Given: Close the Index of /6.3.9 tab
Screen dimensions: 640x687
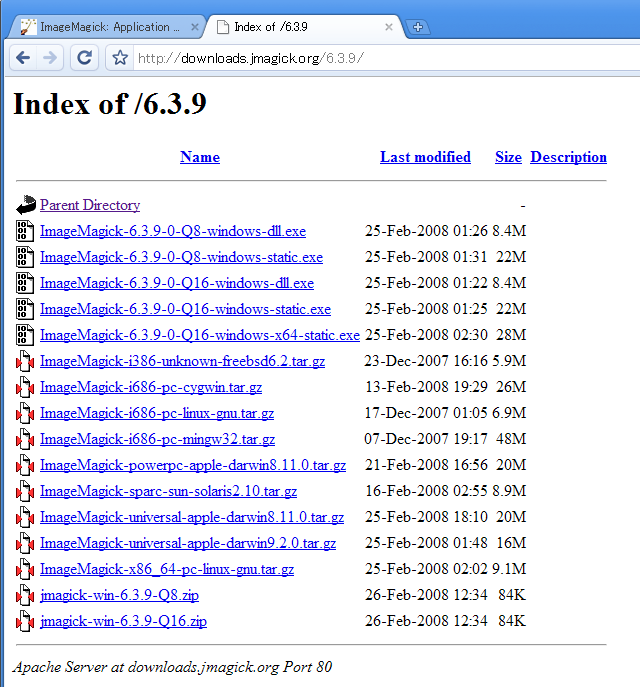Looking at the screenshot, I should coord(389,27).
